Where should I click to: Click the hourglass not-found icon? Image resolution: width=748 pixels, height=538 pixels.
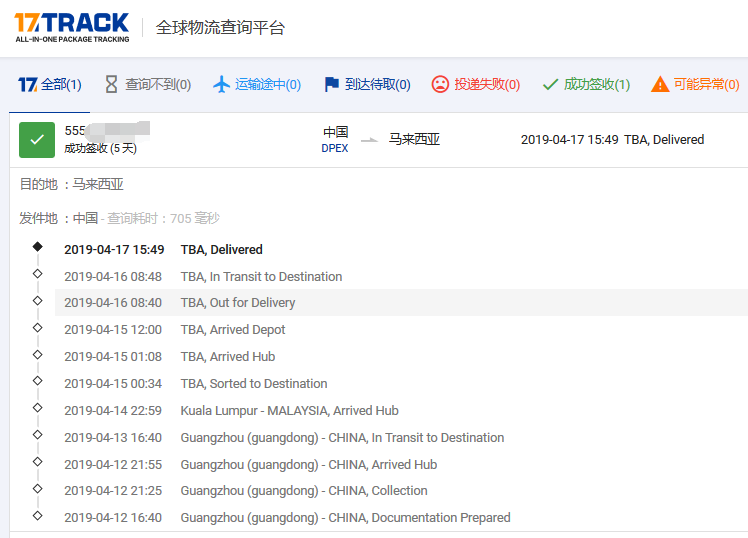(x=111, y=85)
